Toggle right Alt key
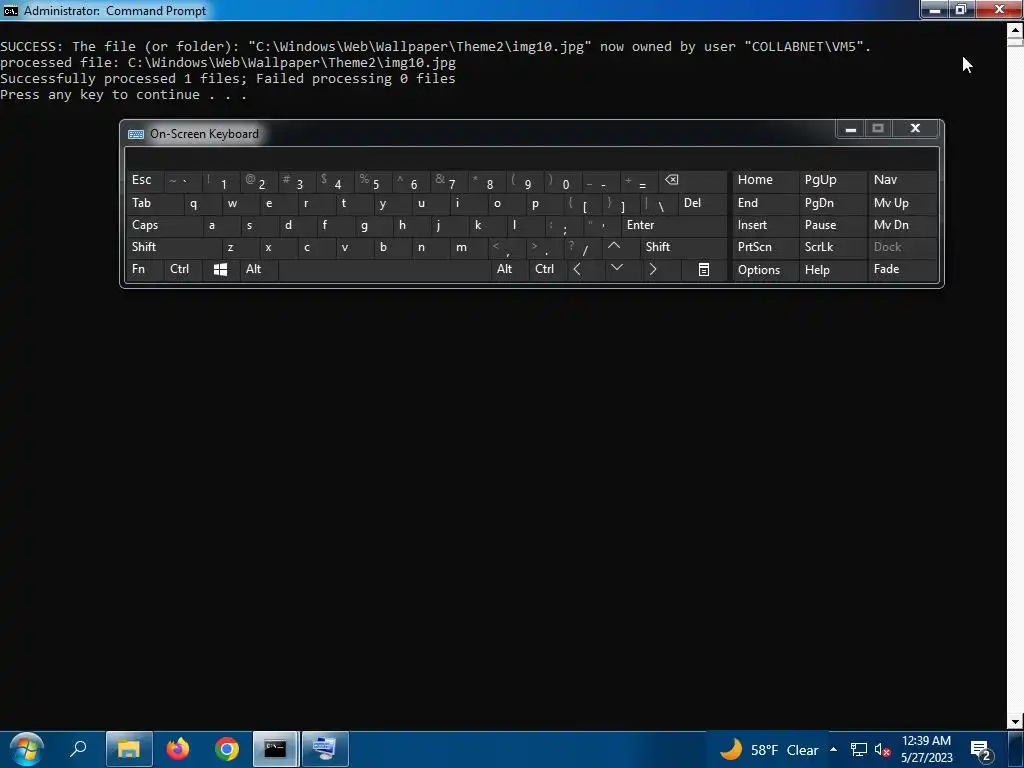This screenshot has height=768, width=1024. tap(509, 269)
